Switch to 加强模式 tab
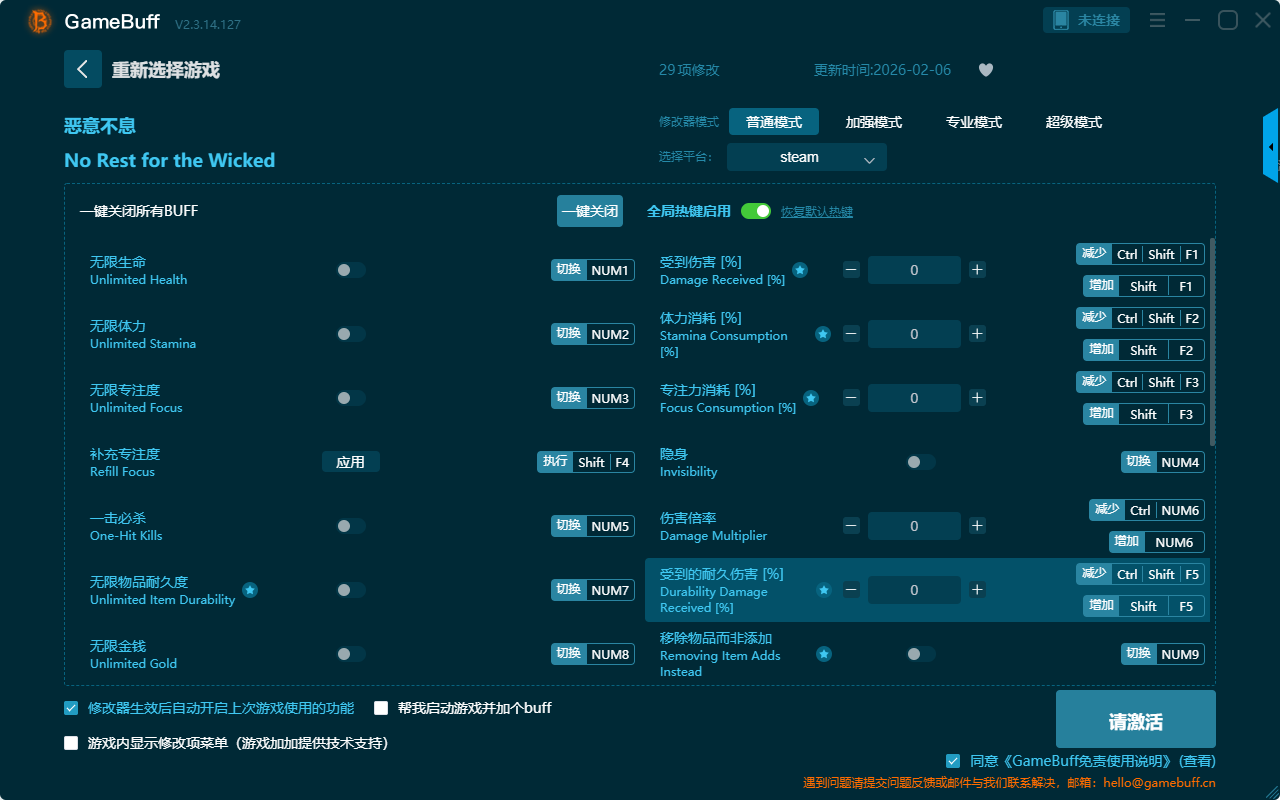1280x800 pixels. (873, 122)
